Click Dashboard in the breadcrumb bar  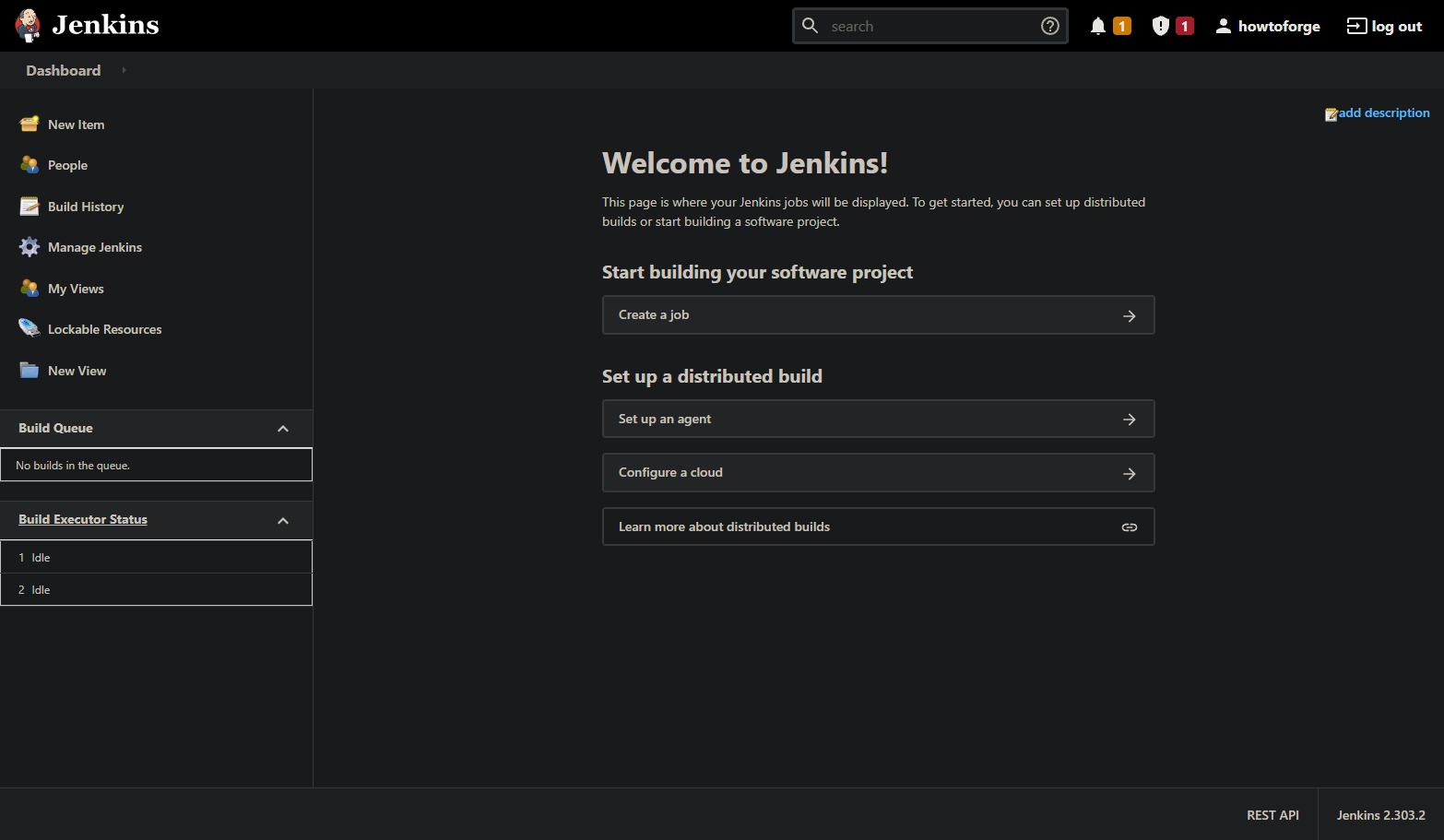click(63, 70)
